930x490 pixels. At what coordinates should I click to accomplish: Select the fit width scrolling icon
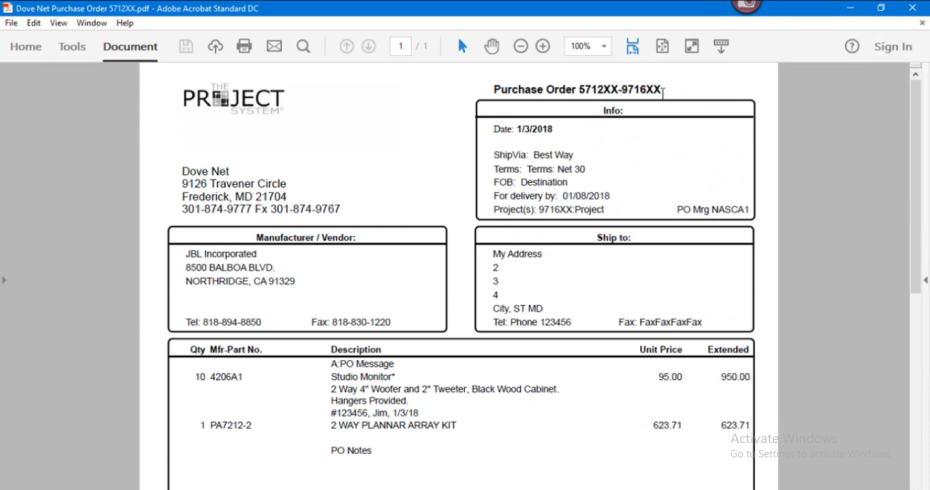(x=632, y=46)
